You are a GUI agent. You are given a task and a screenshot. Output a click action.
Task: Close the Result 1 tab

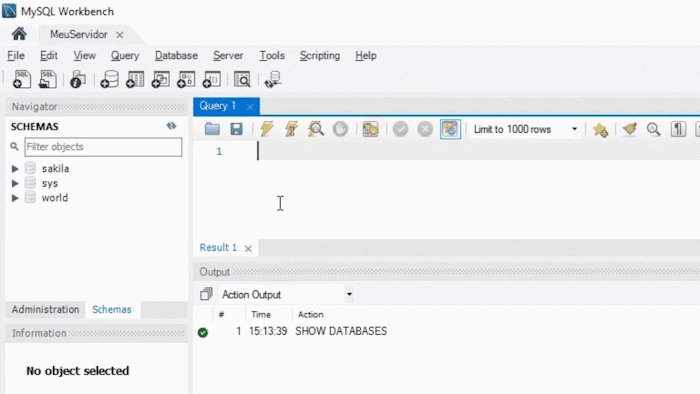[x=248, y=248]
